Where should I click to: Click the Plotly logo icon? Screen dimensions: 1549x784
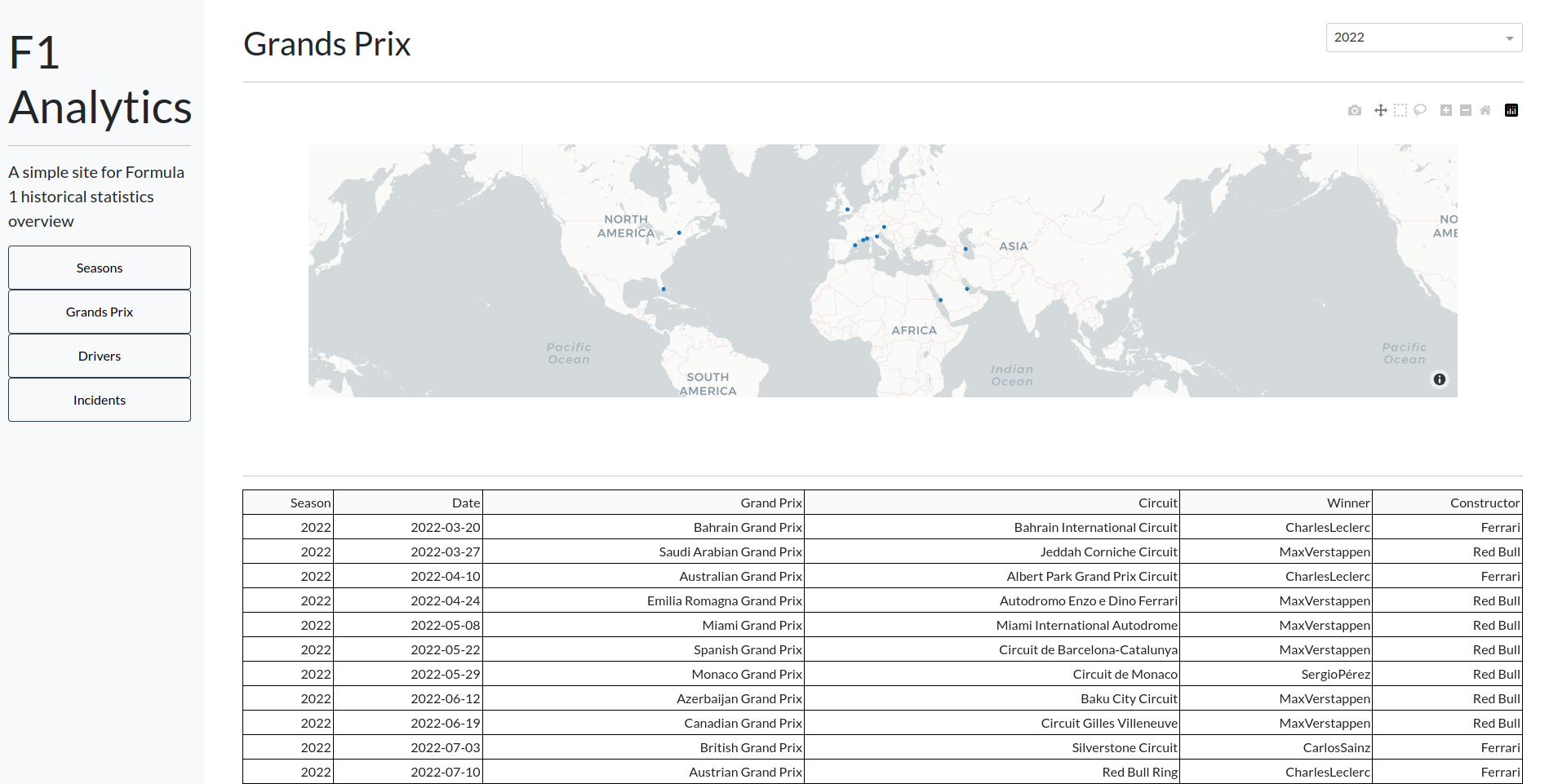(1511, 110)
